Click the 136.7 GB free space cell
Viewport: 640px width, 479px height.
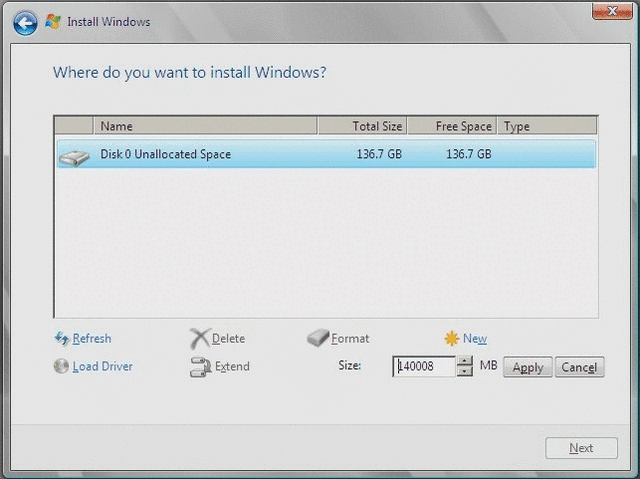point(469,154)
